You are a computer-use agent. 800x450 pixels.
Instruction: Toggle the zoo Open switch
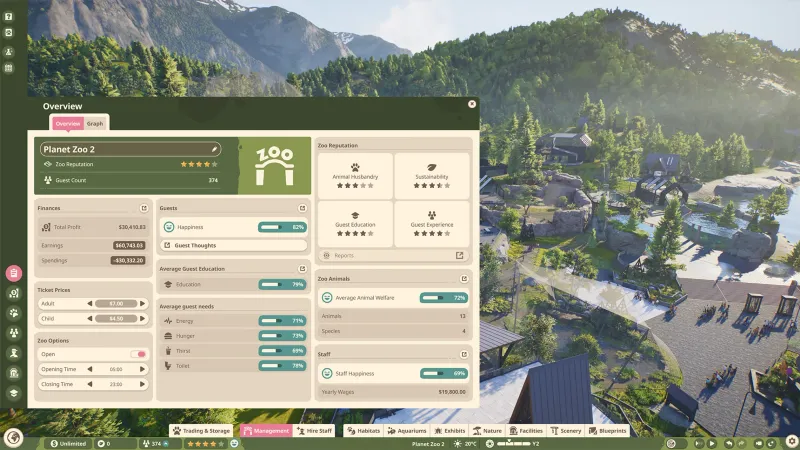[x=138, y=354]
